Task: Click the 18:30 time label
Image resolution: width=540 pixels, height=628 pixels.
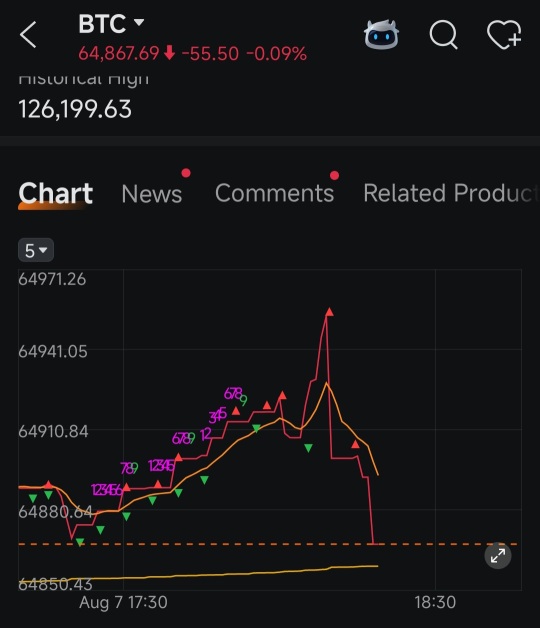Action: coord(435,602)
